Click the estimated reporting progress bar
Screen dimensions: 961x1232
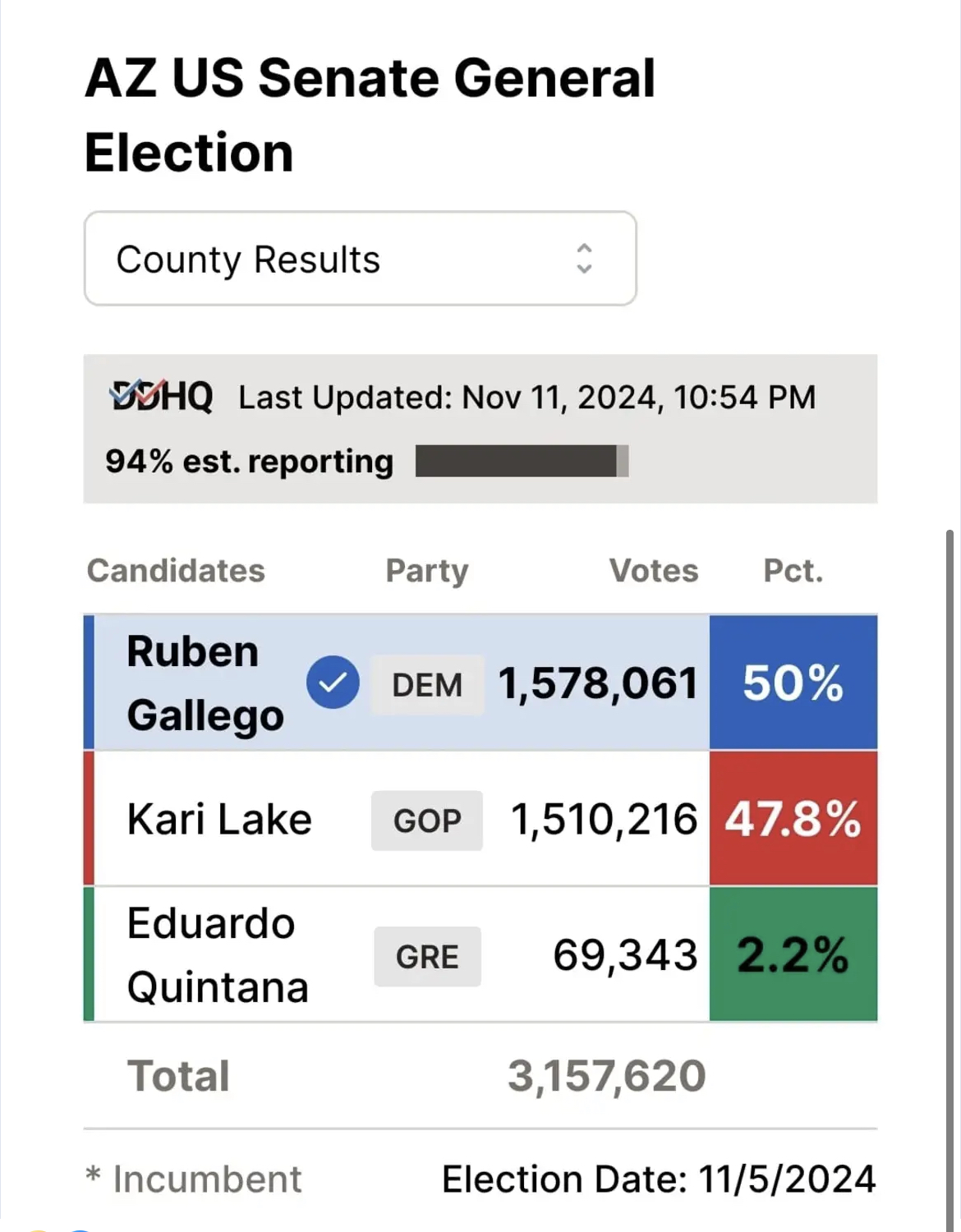(522, 461)
